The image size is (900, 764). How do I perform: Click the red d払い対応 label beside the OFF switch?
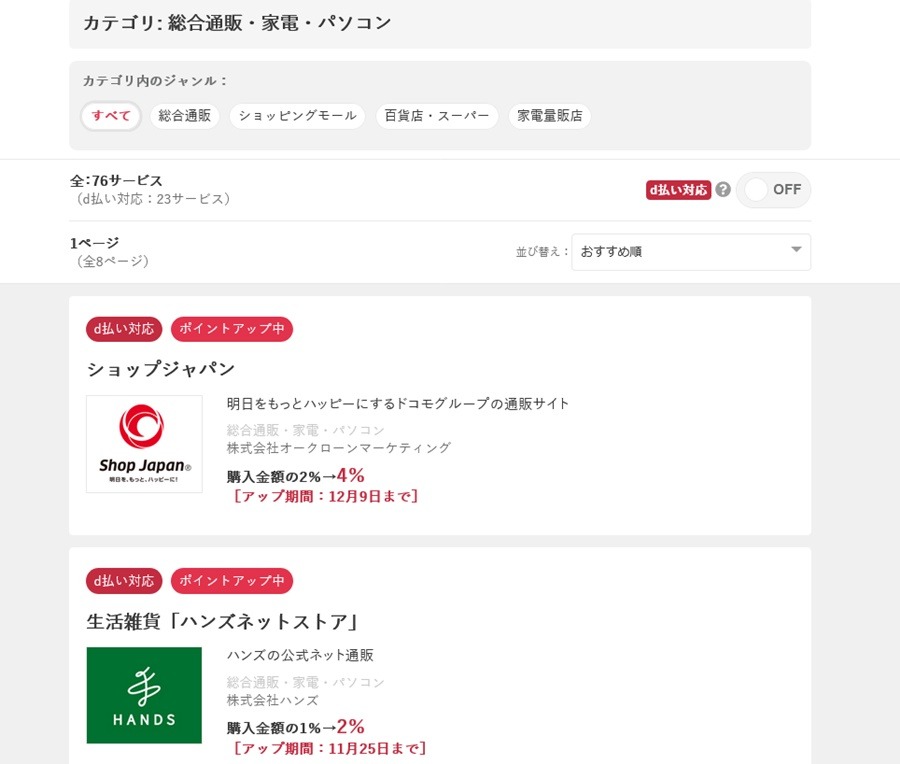tap(678, 189)
